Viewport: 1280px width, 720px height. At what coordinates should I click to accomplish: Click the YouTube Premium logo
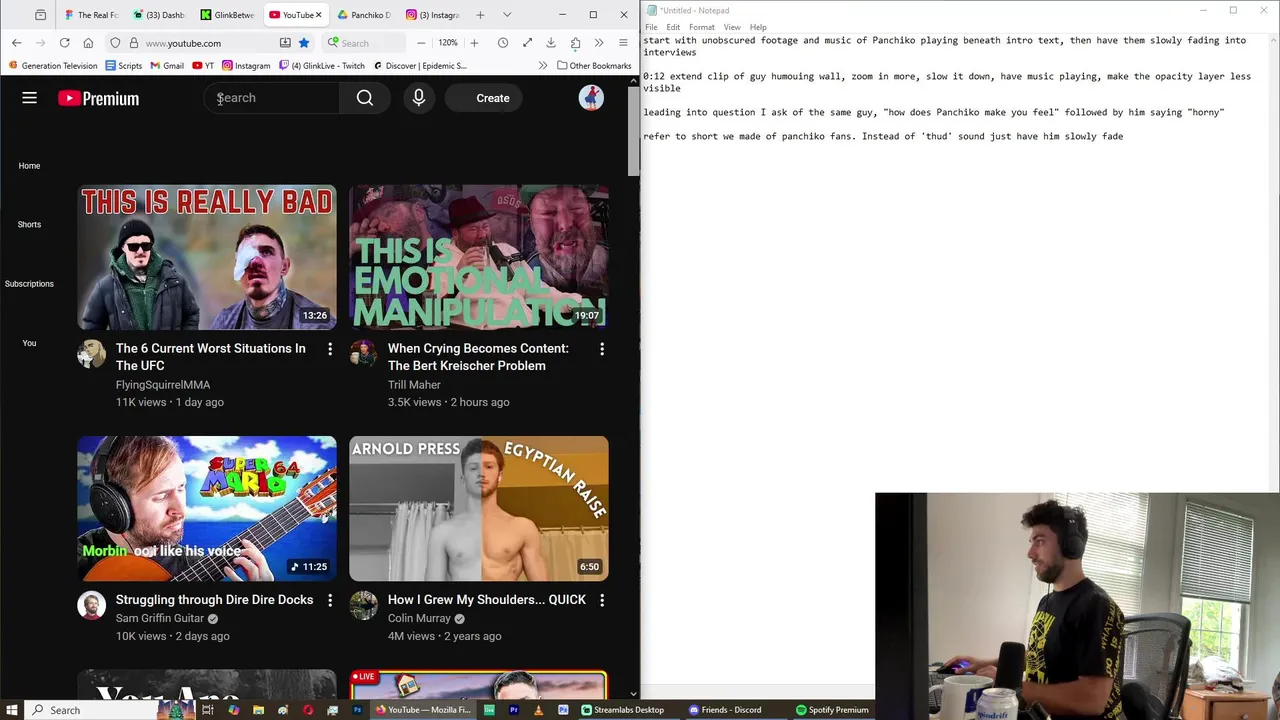[x=98, y=98]
